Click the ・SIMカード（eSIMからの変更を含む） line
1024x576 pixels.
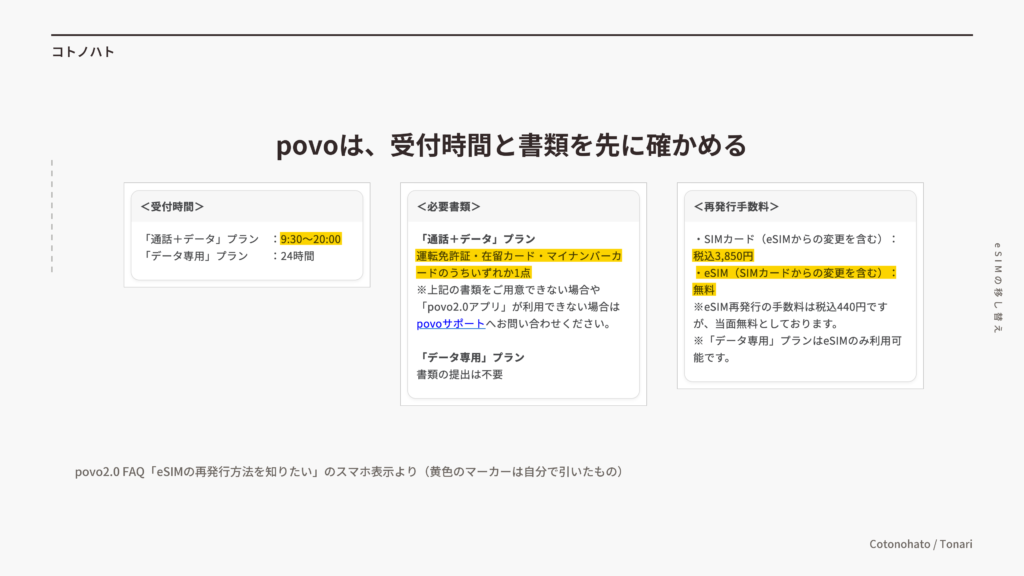click(795, 239)
